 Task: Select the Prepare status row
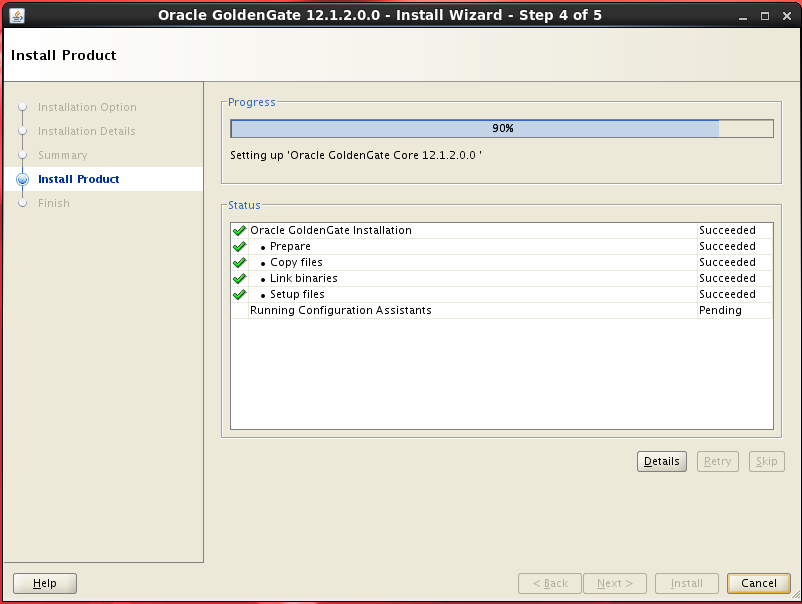click(502, 247)
